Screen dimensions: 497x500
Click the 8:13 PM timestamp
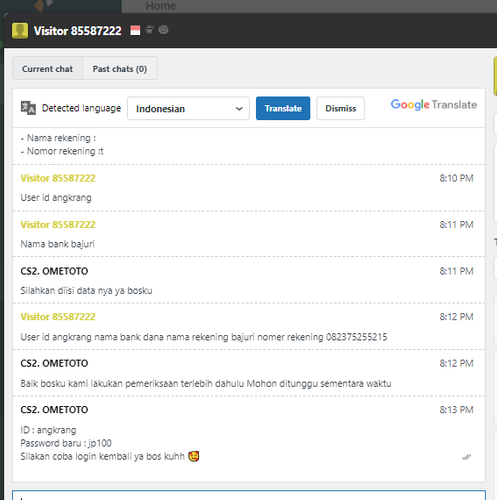[456, 410]
